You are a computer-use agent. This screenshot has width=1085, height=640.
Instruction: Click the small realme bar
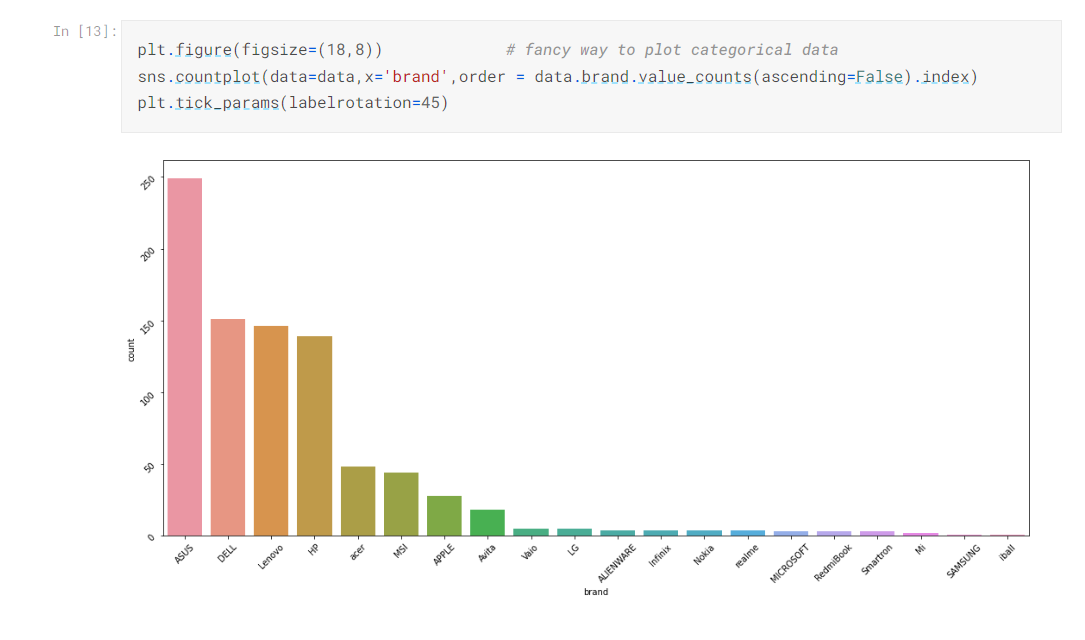747,533
